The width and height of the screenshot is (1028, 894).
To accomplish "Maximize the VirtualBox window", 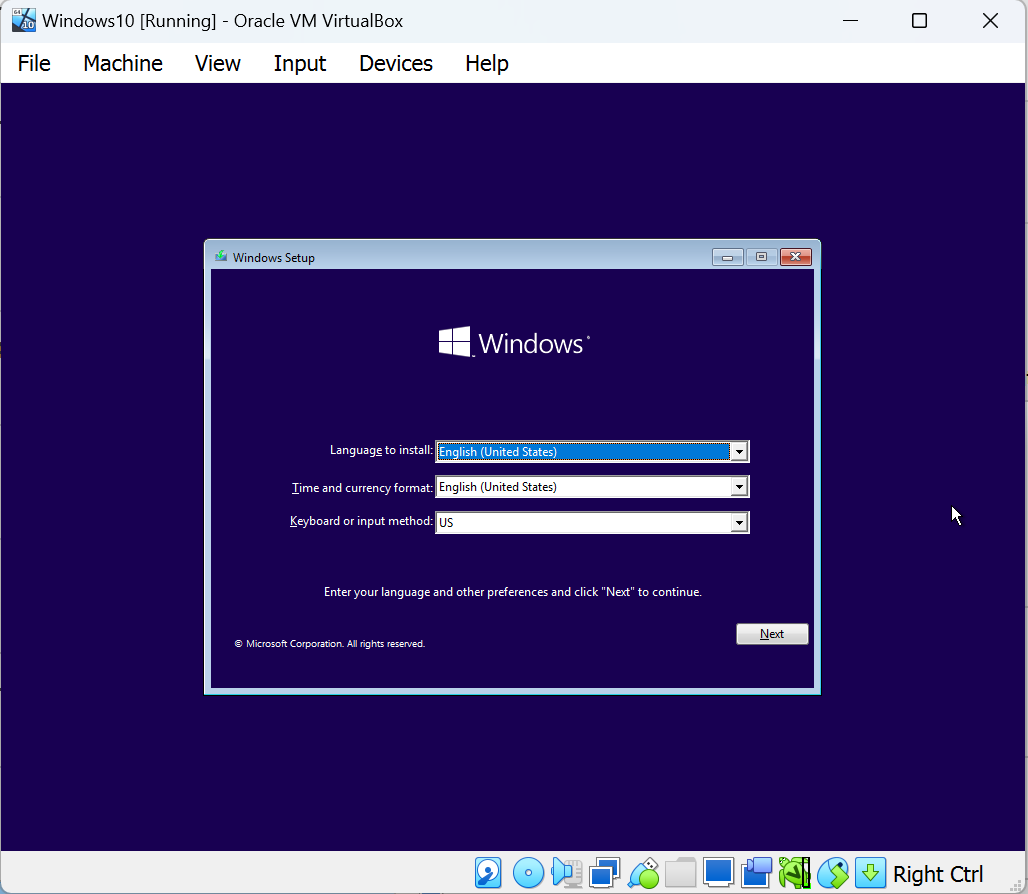I will [919, 21].
